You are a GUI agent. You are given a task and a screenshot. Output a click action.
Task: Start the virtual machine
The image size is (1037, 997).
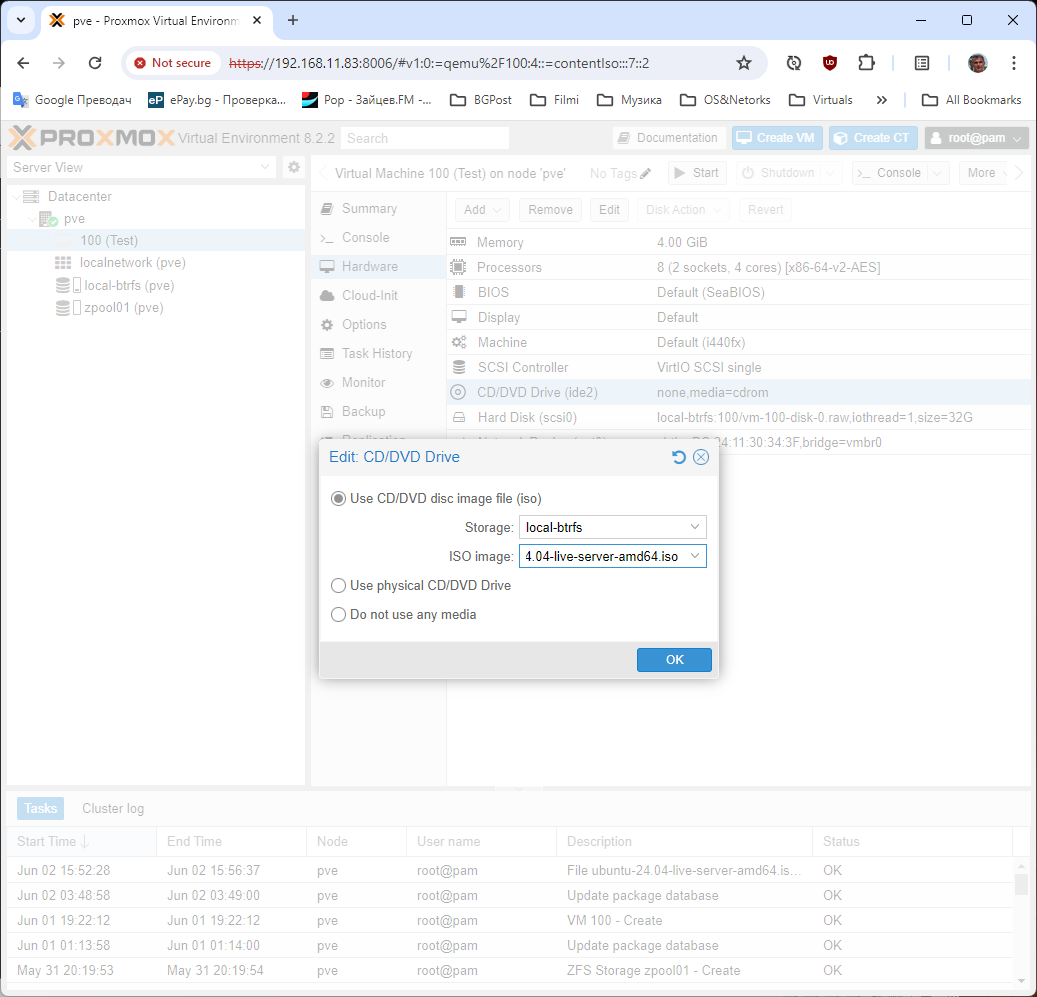pyautogui.click(x=697, y=173)
